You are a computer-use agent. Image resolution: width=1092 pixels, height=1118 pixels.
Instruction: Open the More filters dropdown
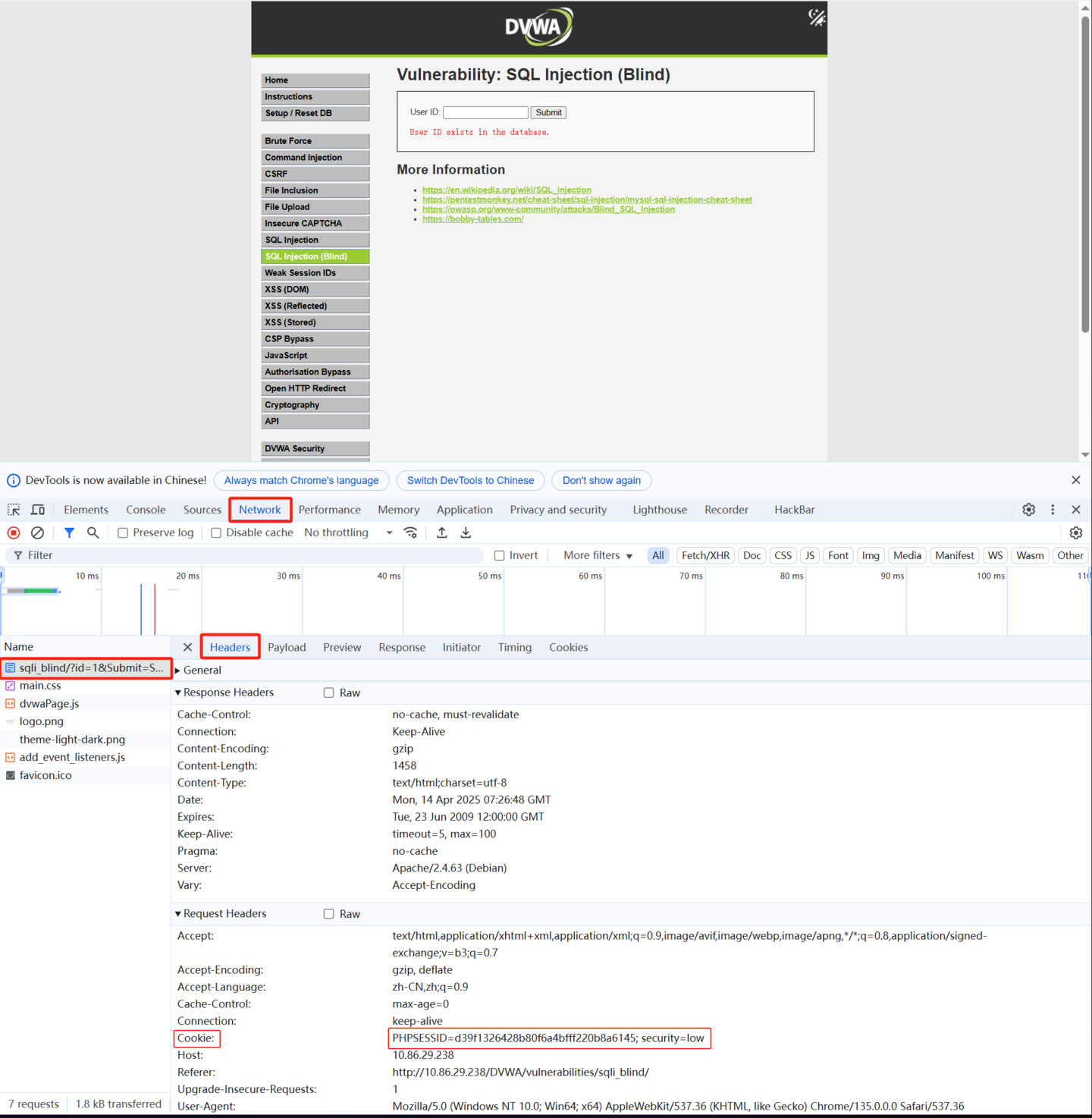598,555
